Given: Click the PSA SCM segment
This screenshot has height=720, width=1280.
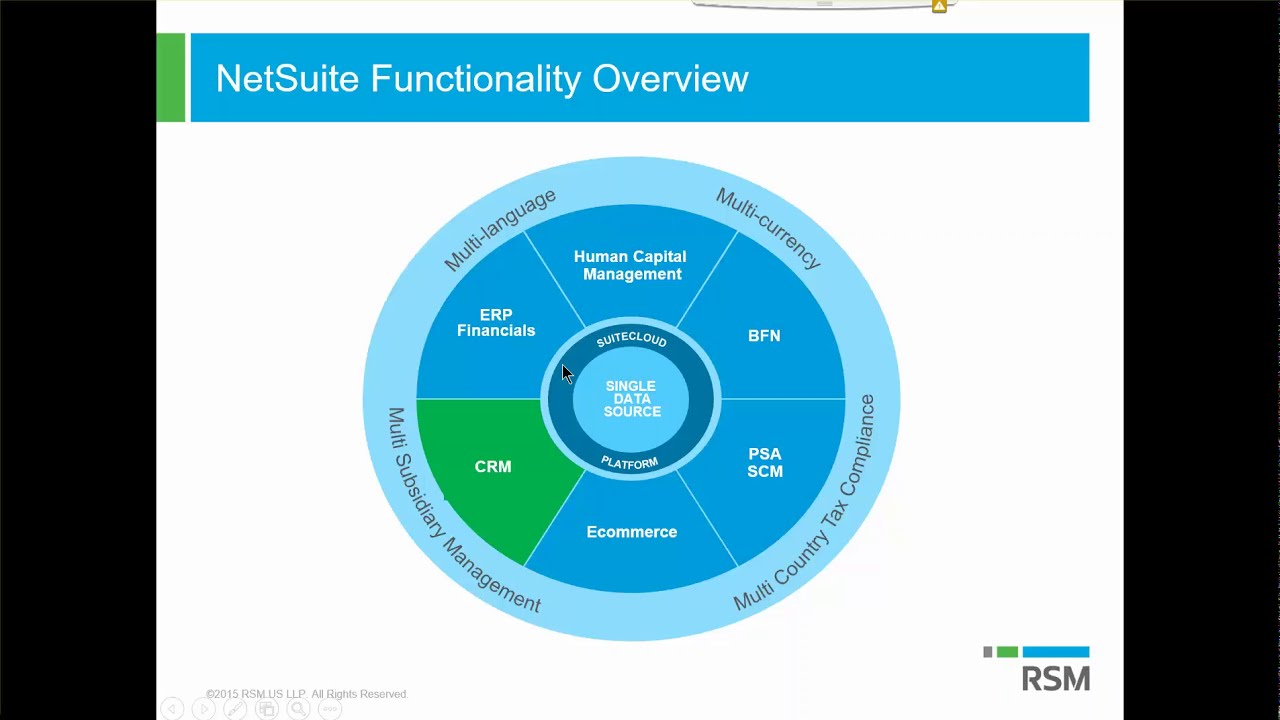Looking at the screenshot, I should tap(765, 462).
